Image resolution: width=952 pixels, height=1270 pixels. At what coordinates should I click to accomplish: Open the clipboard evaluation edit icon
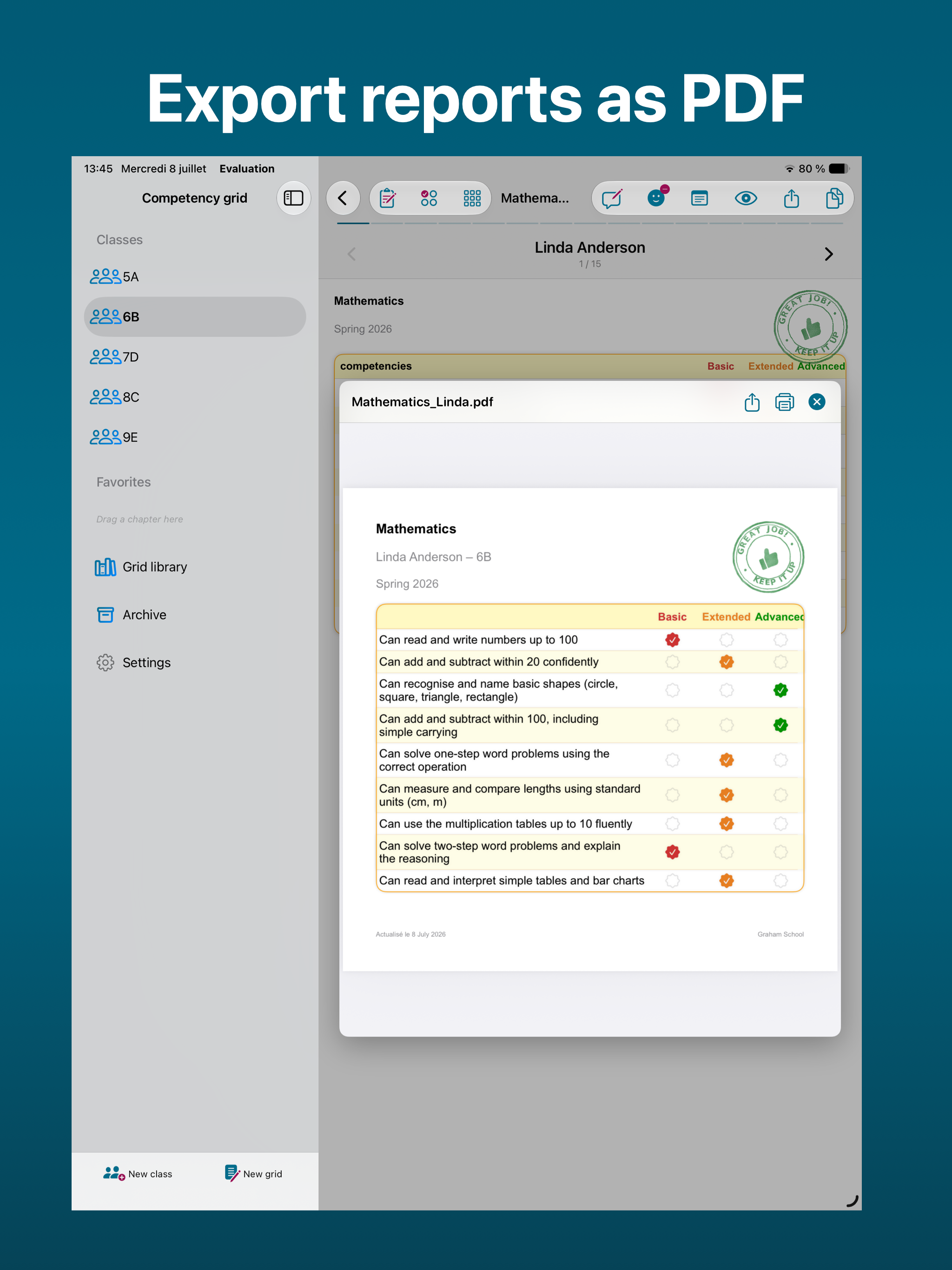click(388, 198)
